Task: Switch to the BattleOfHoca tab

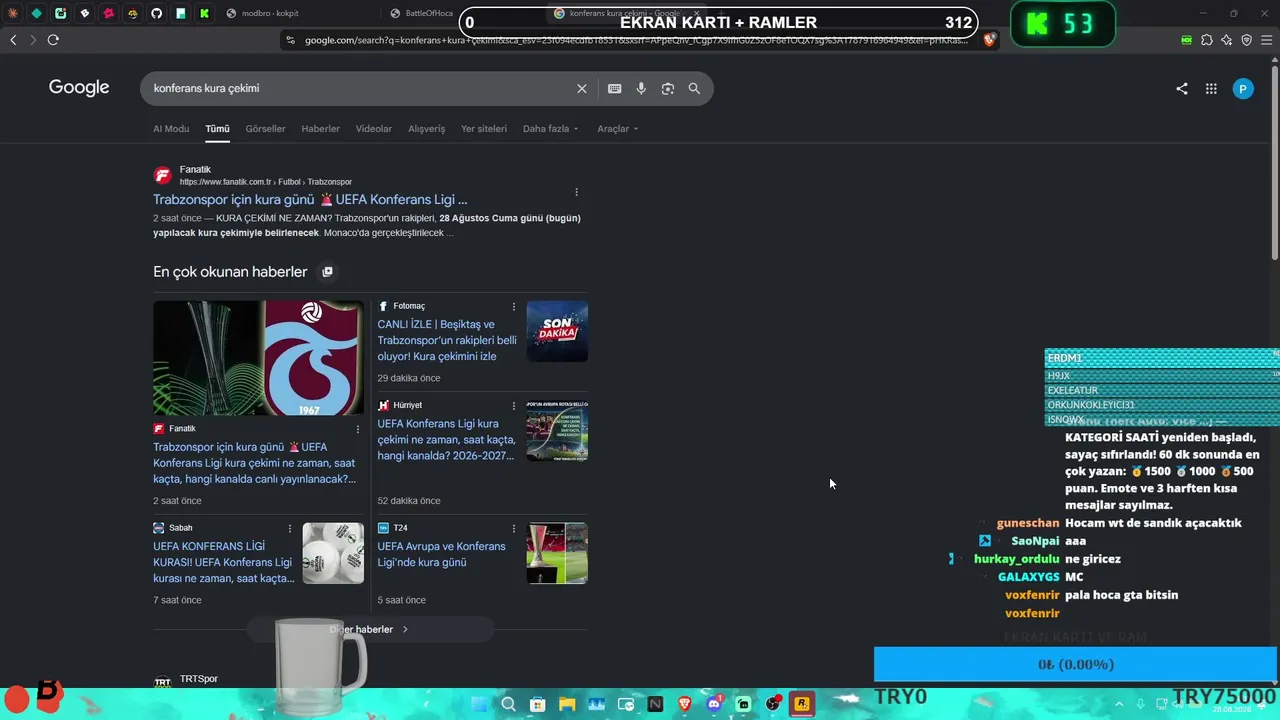Action: (420, 13)
